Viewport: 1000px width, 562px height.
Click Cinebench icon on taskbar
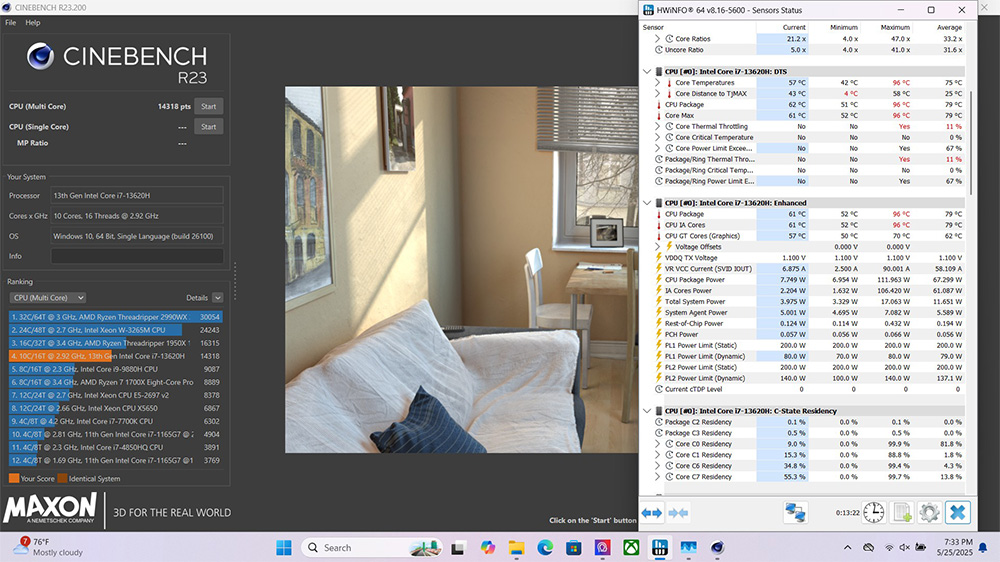tap(717, 547)
